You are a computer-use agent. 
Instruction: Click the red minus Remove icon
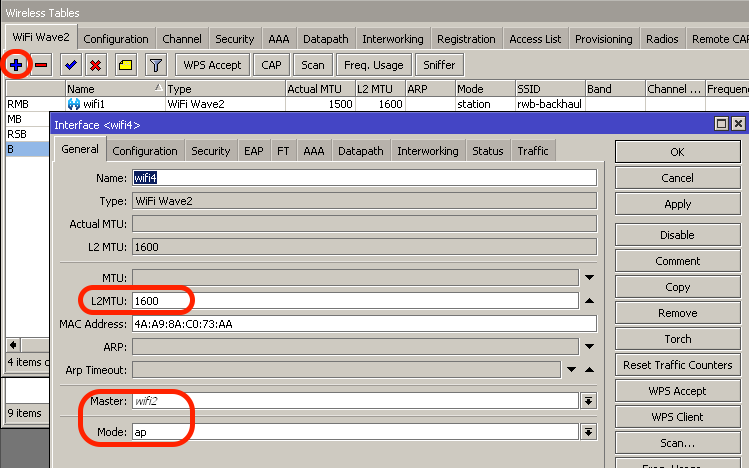point(41,65)
